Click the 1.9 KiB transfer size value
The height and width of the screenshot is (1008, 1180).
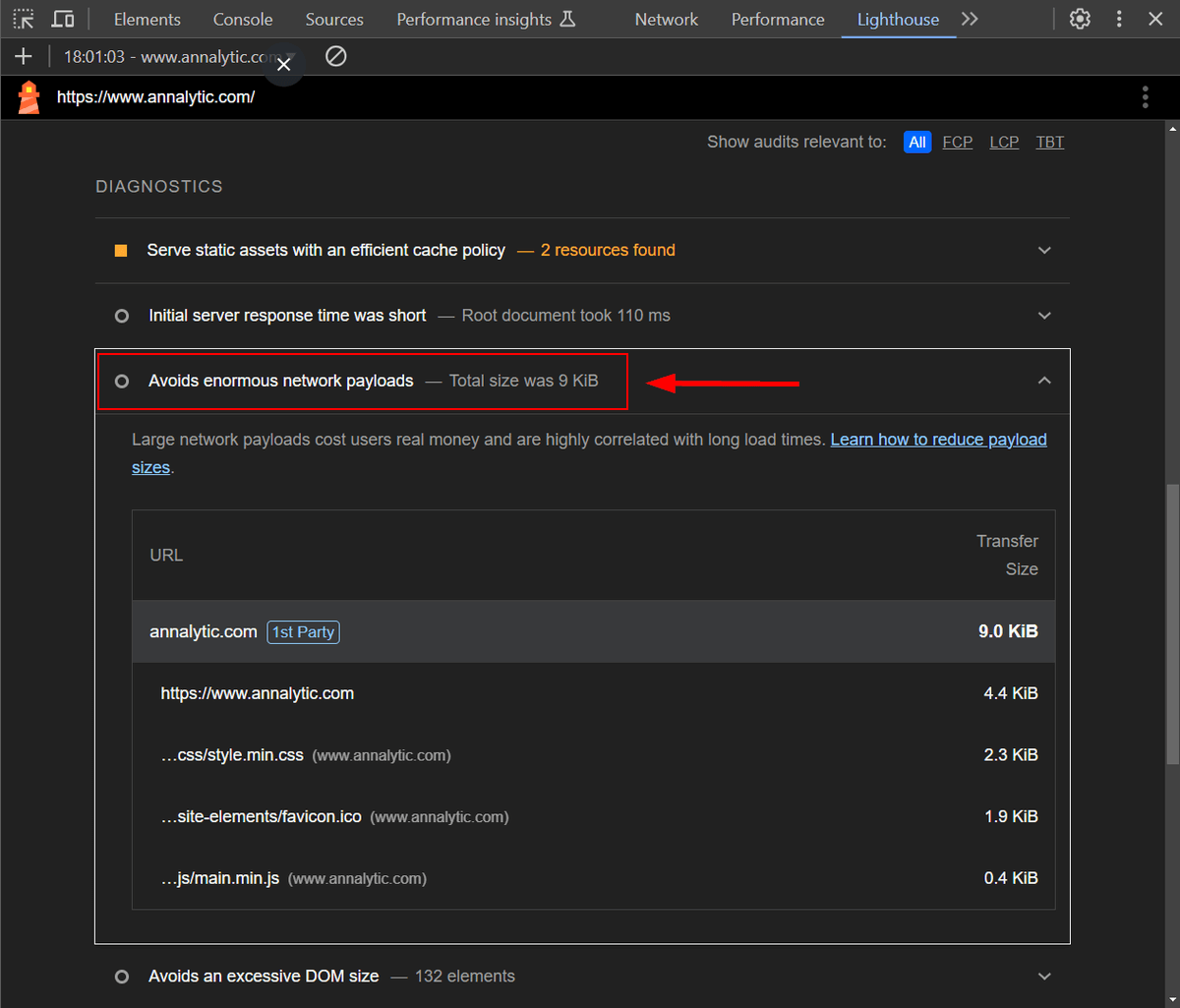click(1011, 816)
